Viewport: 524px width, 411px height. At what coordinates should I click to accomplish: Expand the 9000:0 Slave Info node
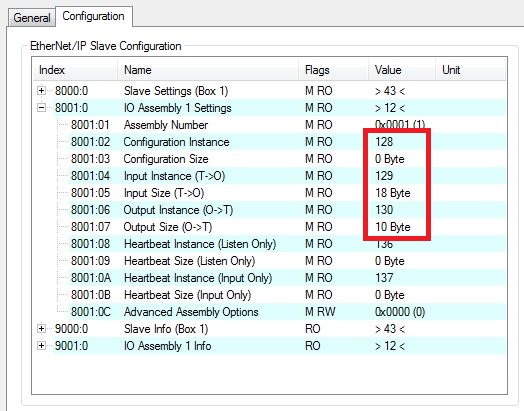(41, 329)
